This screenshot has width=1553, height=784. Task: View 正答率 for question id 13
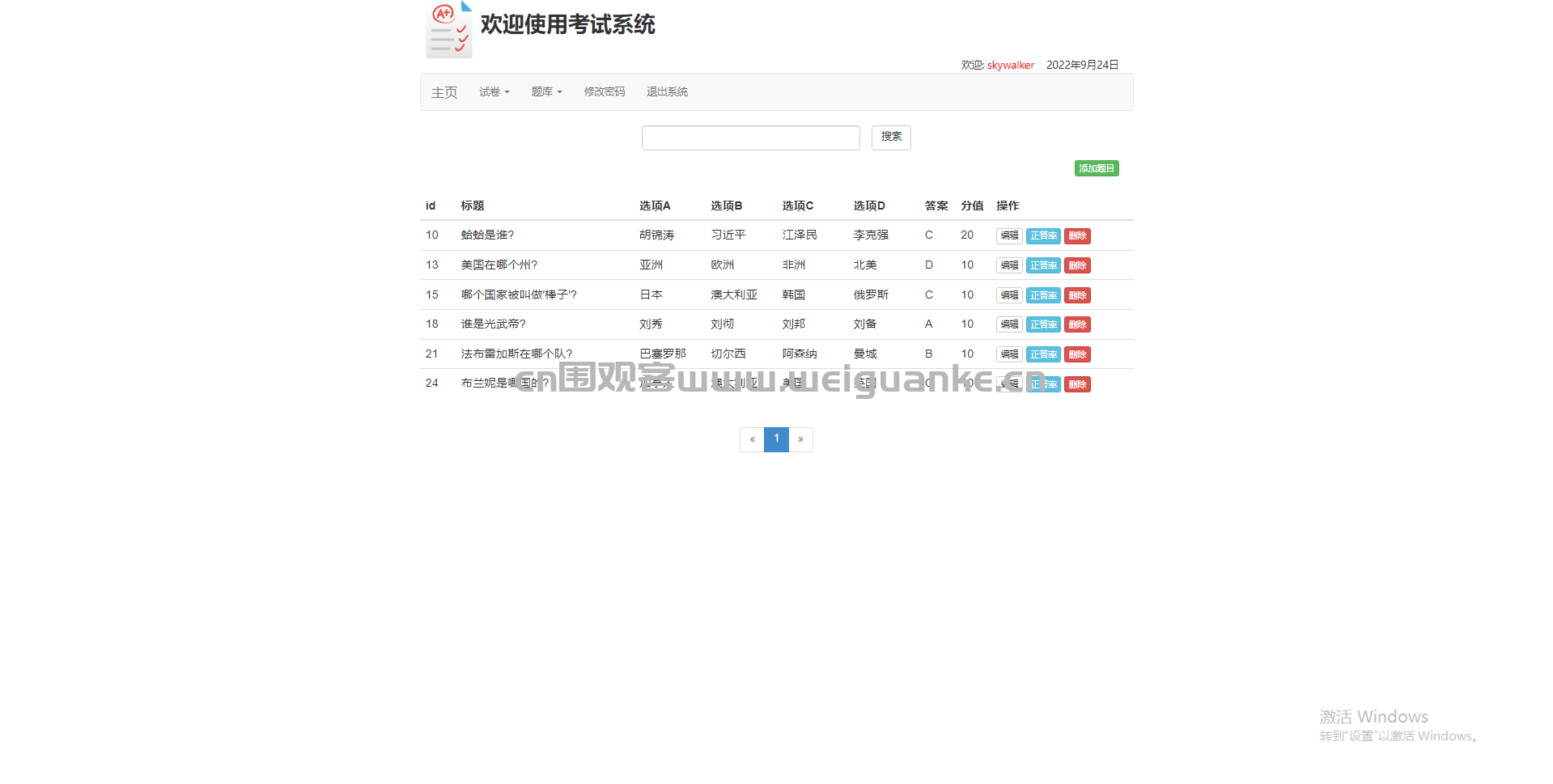pyautogui.click(x=1044, y=265)
